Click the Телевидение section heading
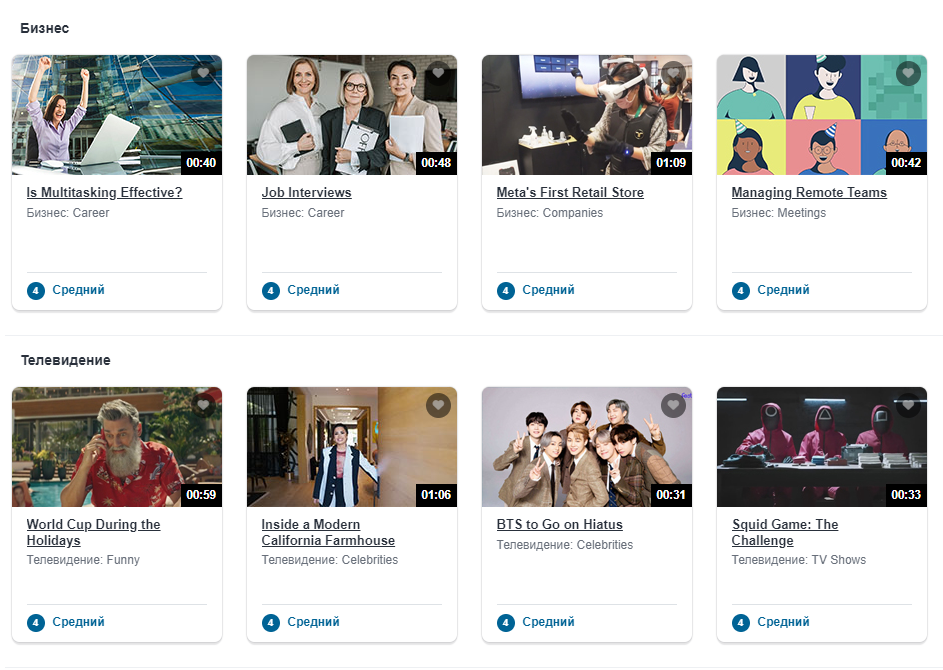Screen dimensions: 943x670 point(66,360)
